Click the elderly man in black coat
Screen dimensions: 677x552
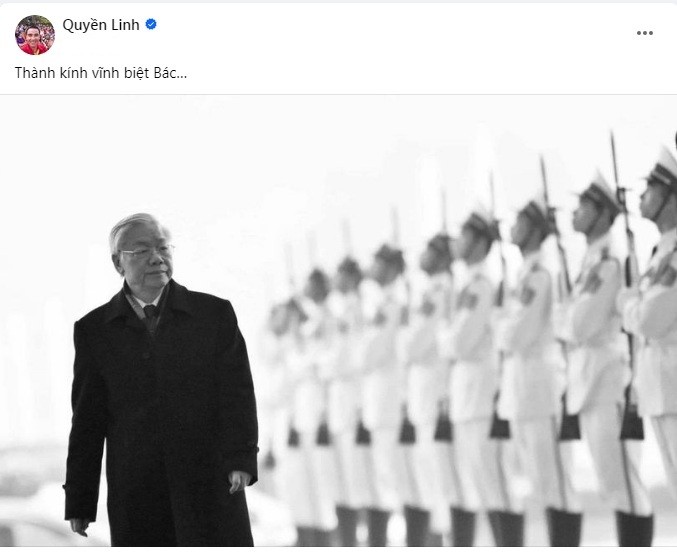tap(161, 380)
